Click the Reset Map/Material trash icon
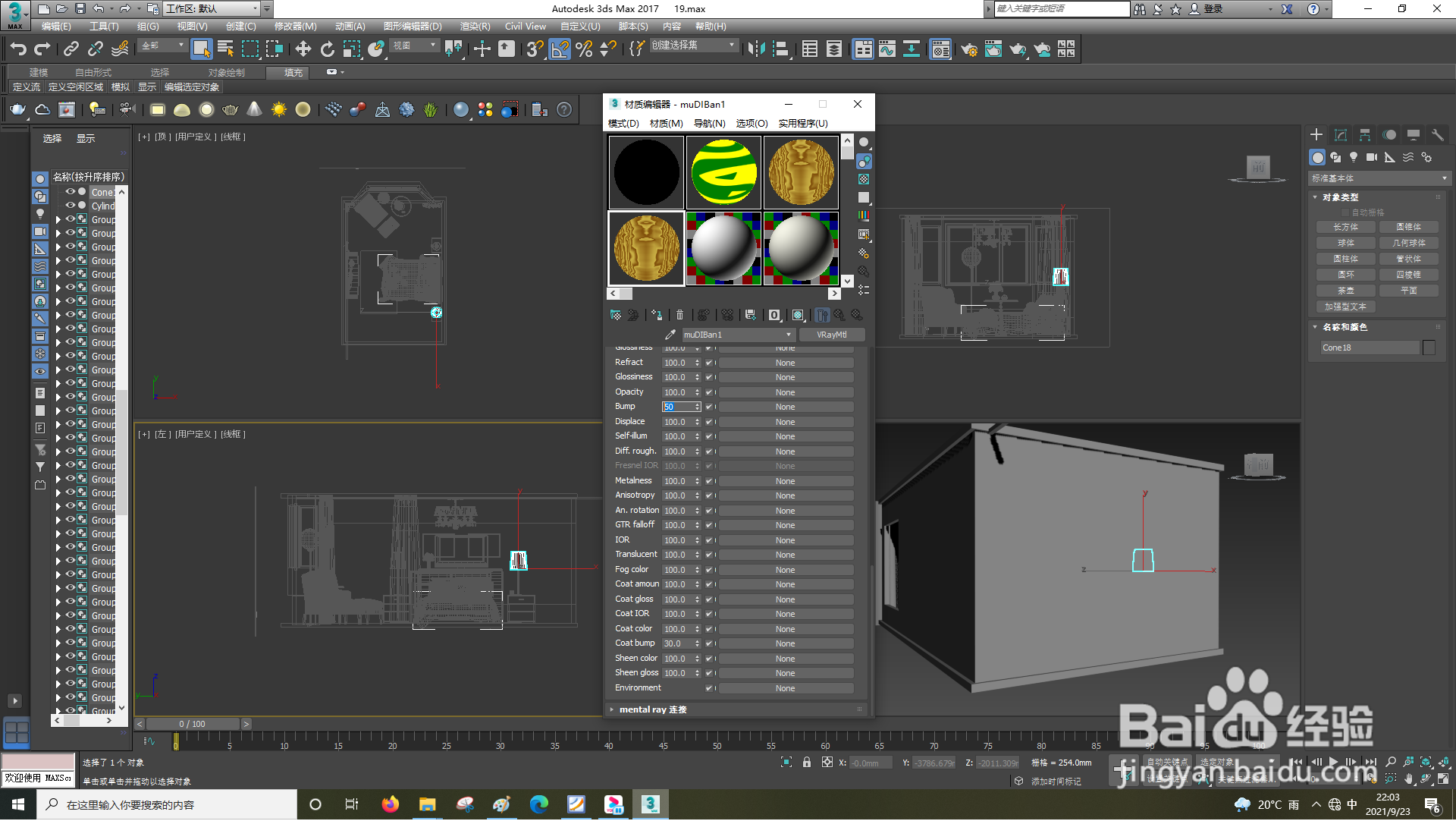The height and width of the screenshot is (821, 1456). click(679, 316)
